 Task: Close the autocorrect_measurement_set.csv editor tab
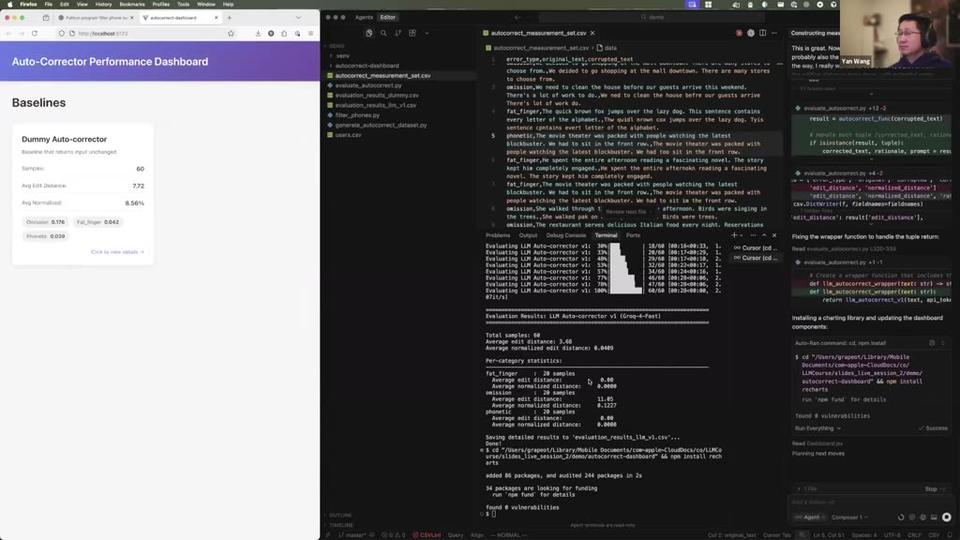coord(593,33)
